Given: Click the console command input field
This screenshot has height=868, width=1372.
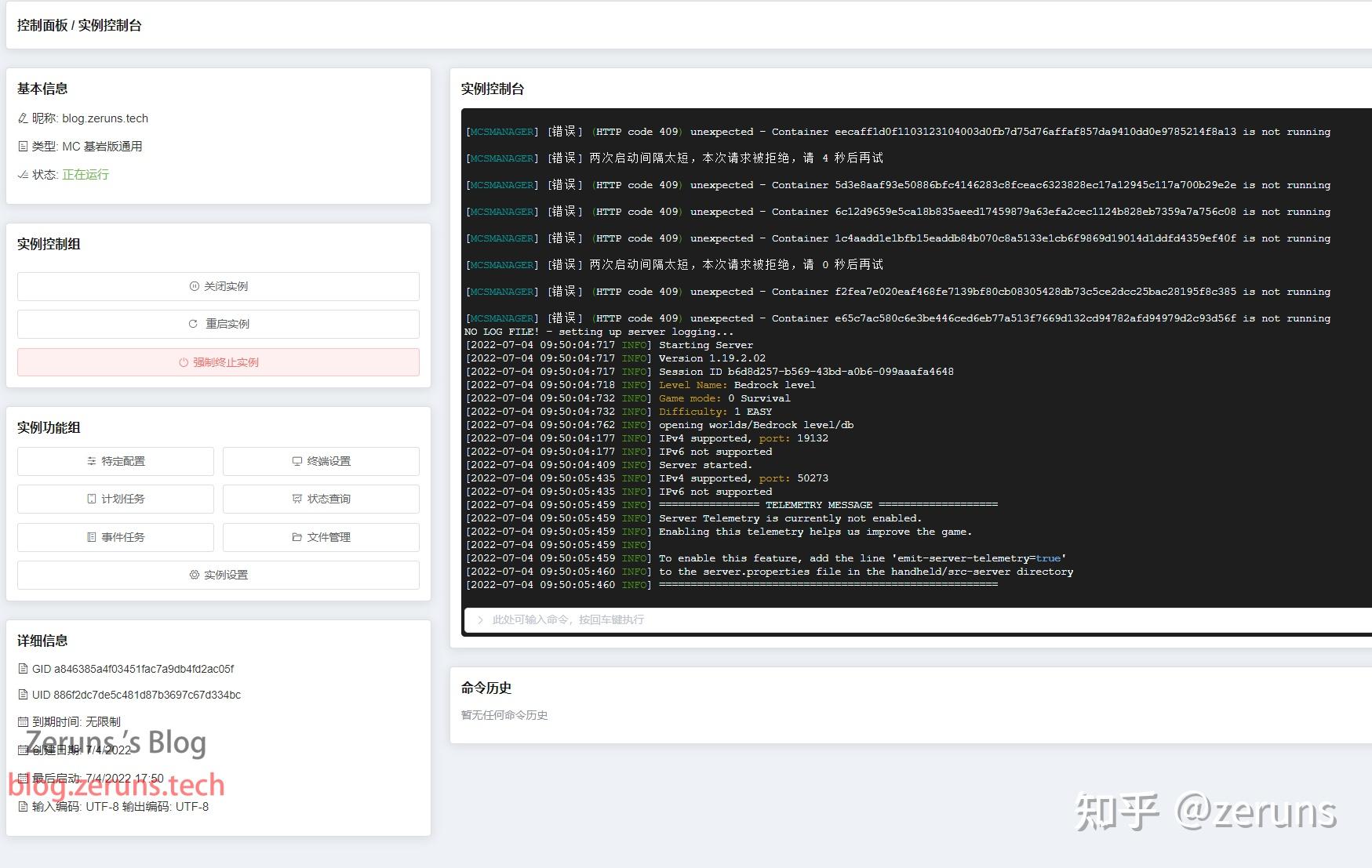Looking at the screenshot, I should (706, 619).
